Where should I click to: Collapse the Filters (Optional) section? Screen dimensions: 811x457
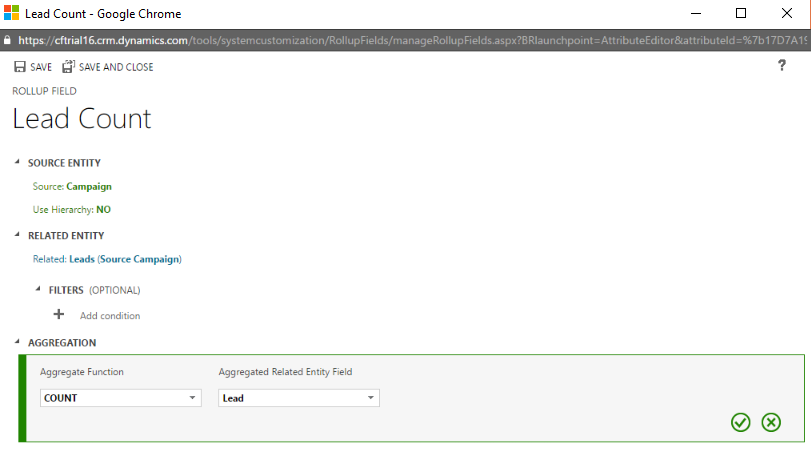(38, 289)
